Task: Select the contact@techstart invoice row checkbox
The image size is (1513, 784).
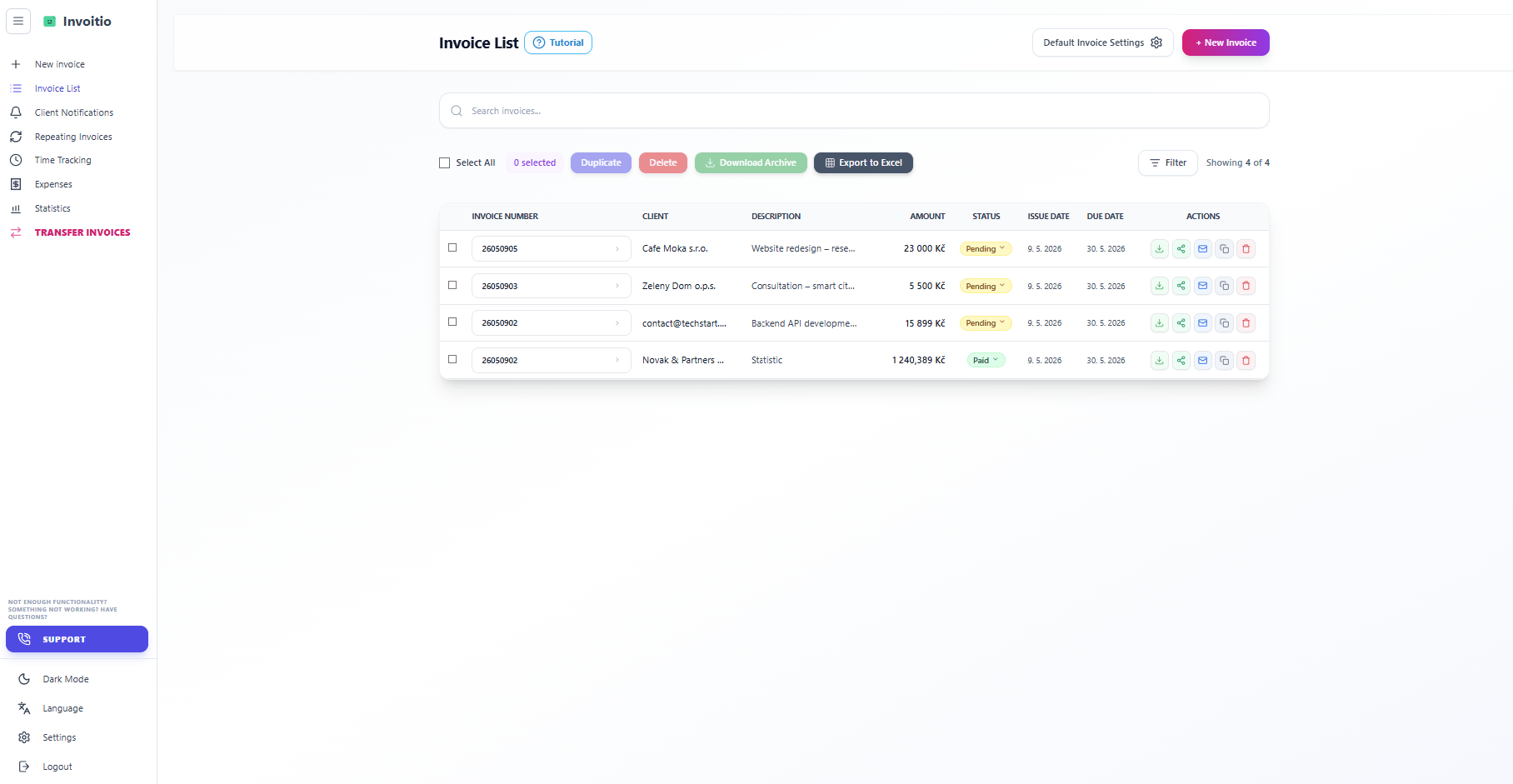Action: tap(452, 322)
